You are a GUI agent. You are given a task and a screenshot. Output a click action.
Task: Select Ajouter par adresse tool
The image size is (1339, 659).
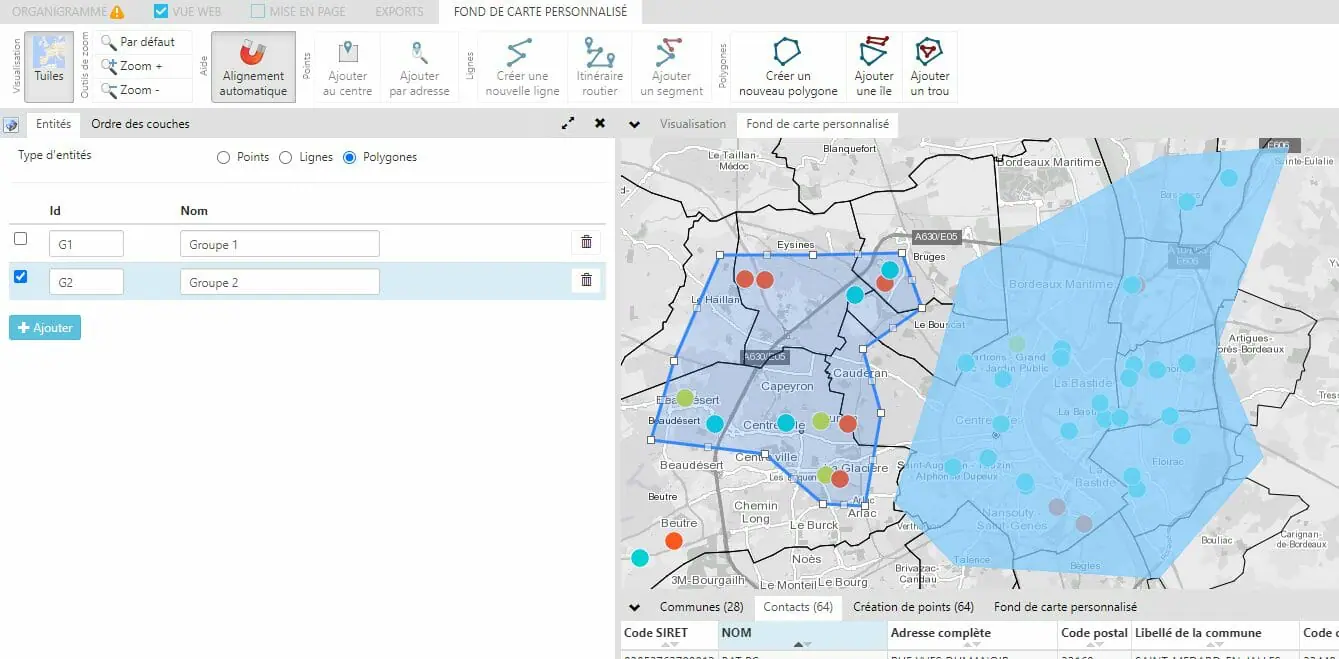coord(419,67)
